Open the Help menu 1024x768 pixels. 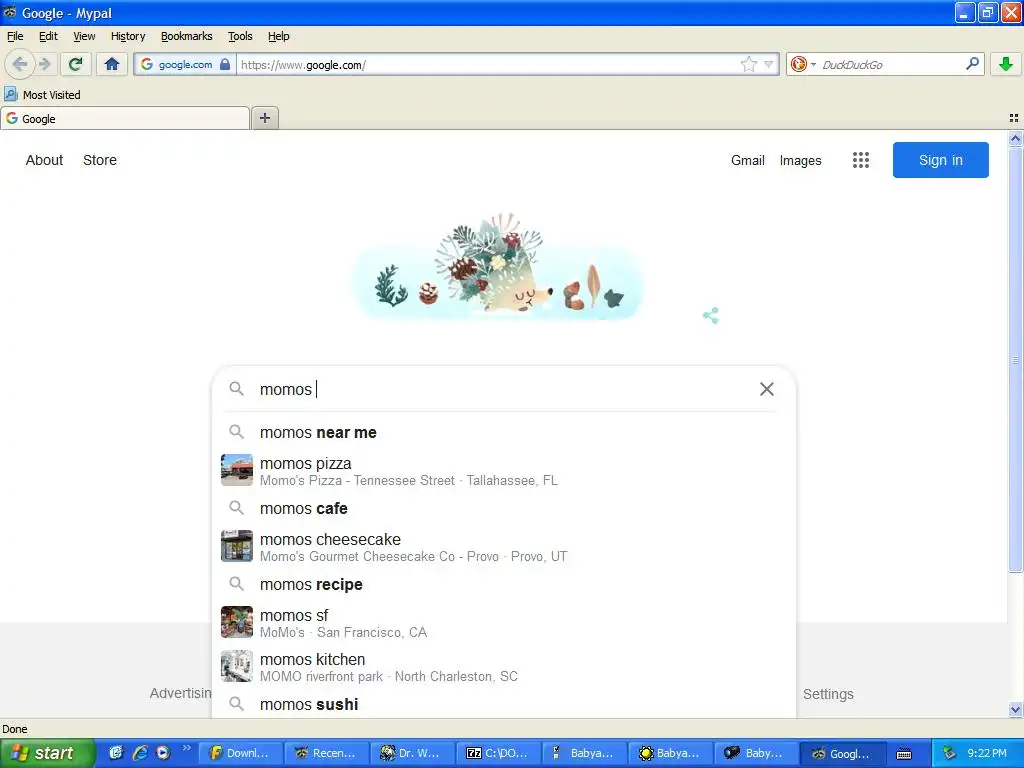tap(278, 36)
